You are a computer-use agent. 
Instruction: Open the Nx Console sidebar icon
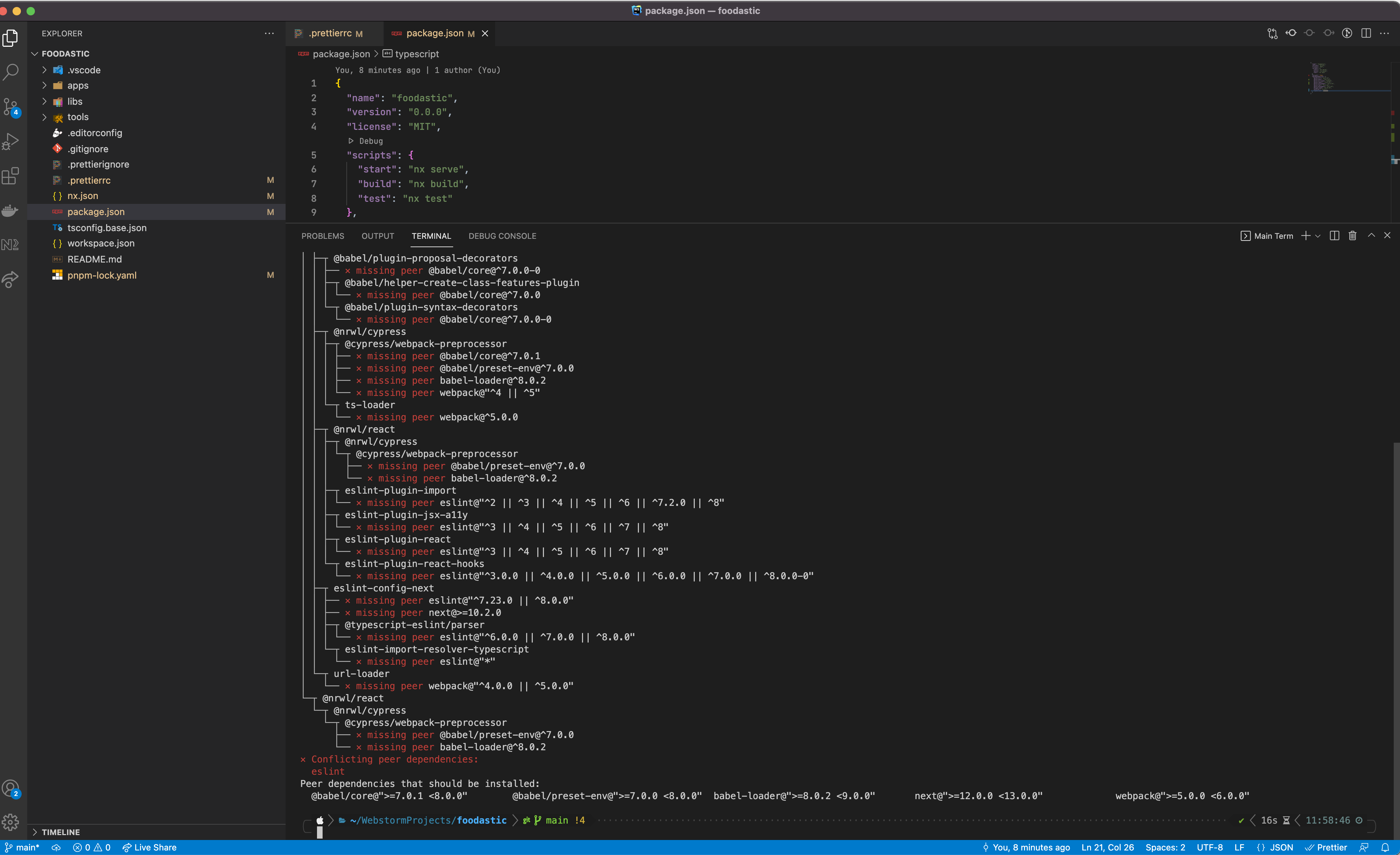click(12, 244)
